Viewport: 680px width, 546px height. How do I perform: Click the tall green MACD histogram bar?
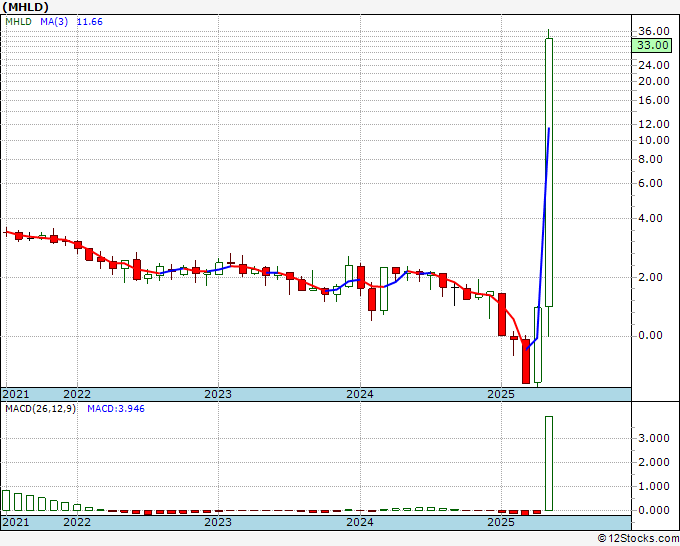(x=549, y=464)
